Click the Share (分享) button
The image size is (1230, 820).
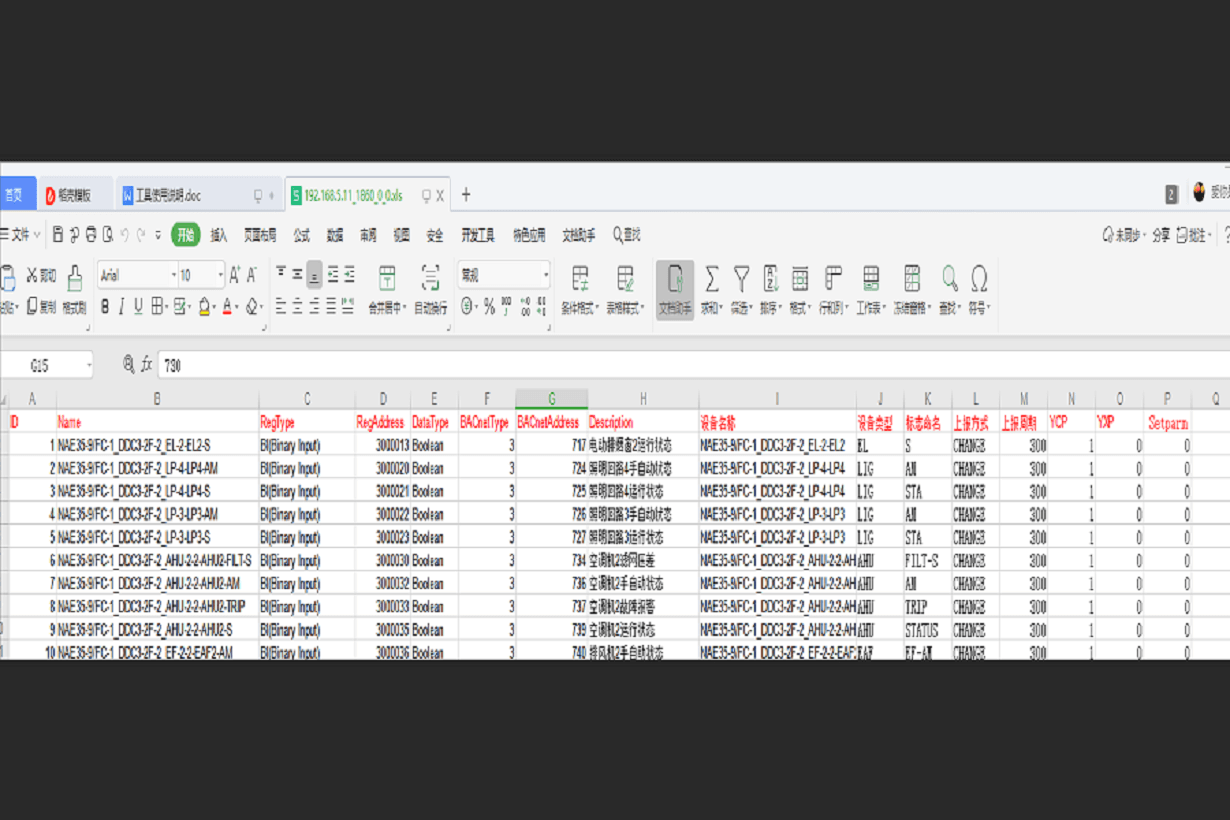(1160, 236)
